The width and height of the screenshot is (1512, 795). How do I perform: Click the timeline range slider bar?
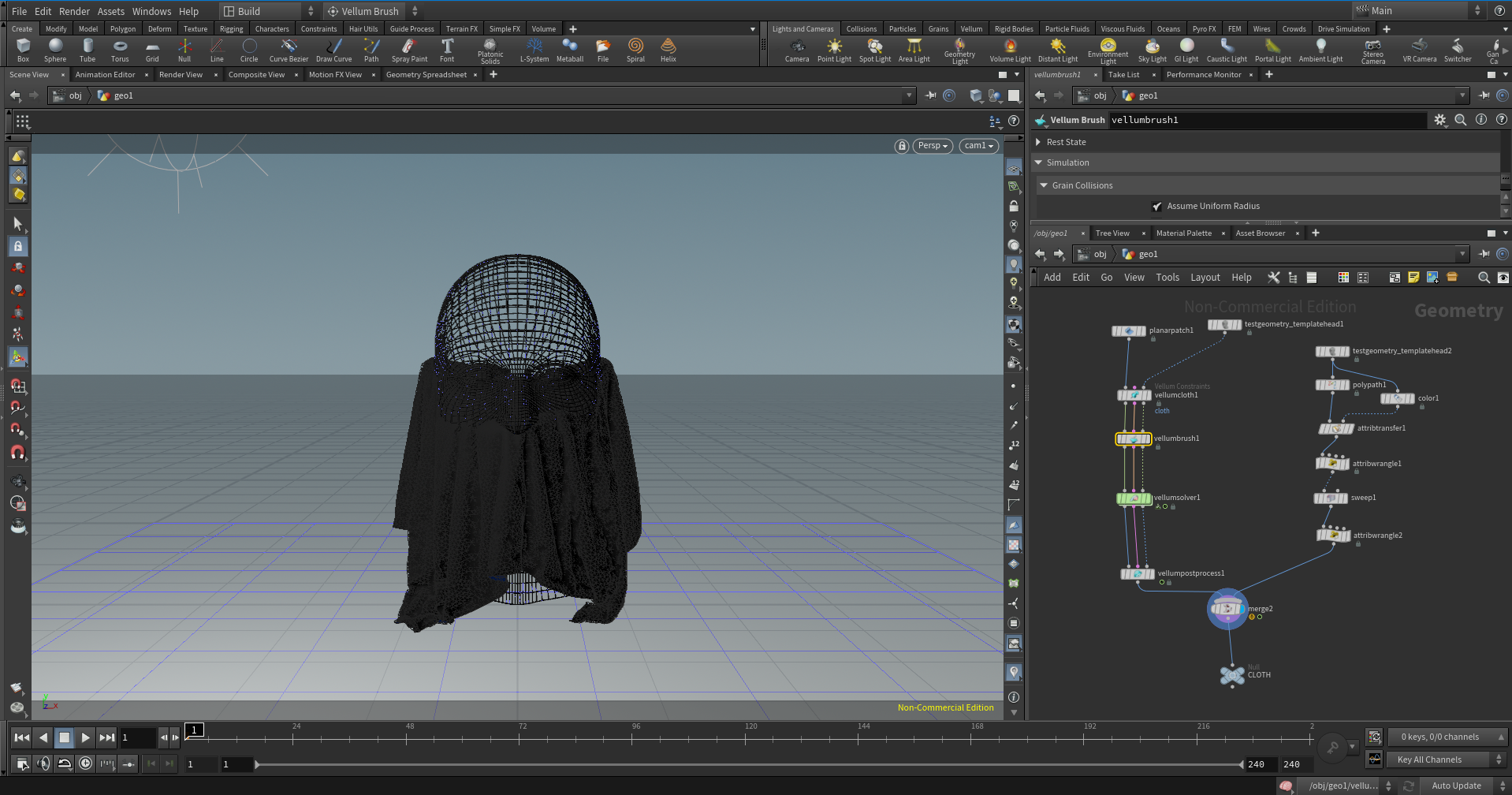(x=749, y=764)
